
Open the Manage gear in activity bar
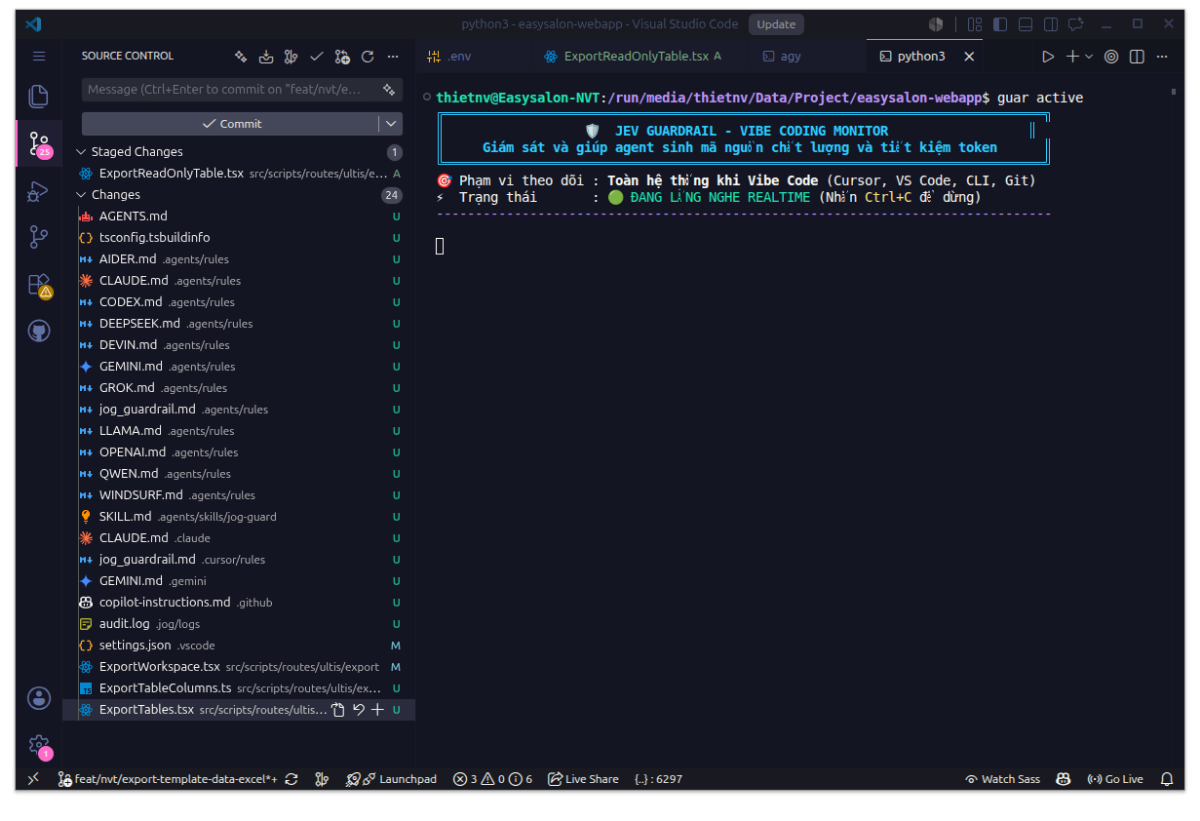click(x=38, y=745)
